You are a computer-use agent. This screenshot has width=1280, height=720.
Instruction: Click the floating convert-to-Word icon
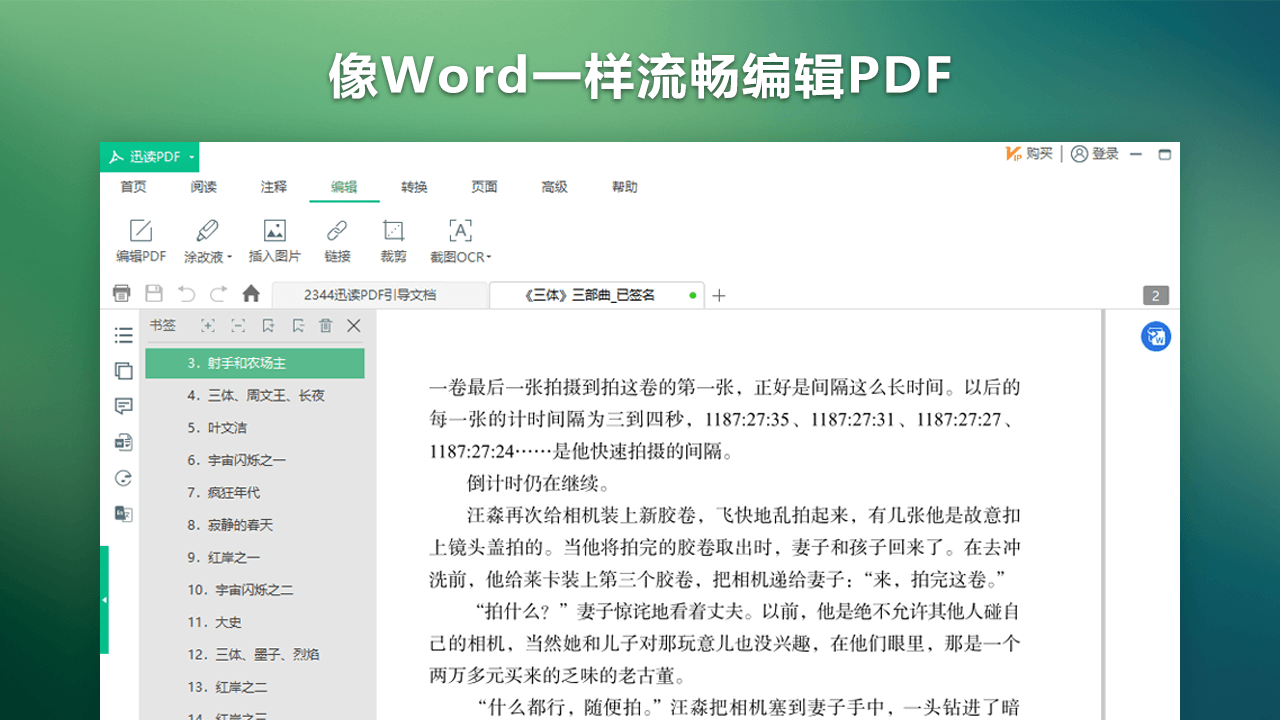click(x=1155, y=337)
